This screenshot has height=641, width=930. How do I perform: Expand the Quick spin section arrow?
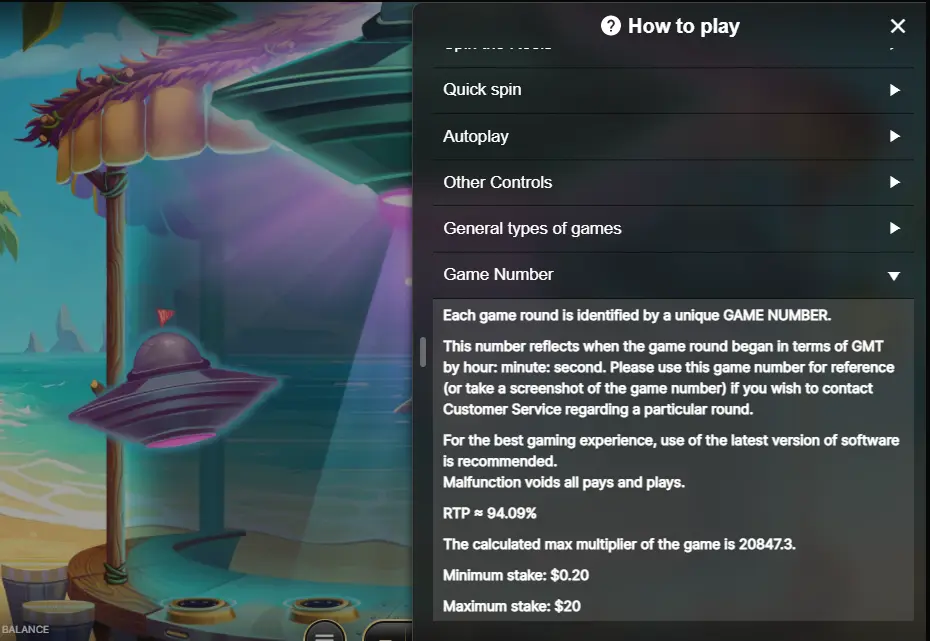pyautogui.click(x=894, y=90)
